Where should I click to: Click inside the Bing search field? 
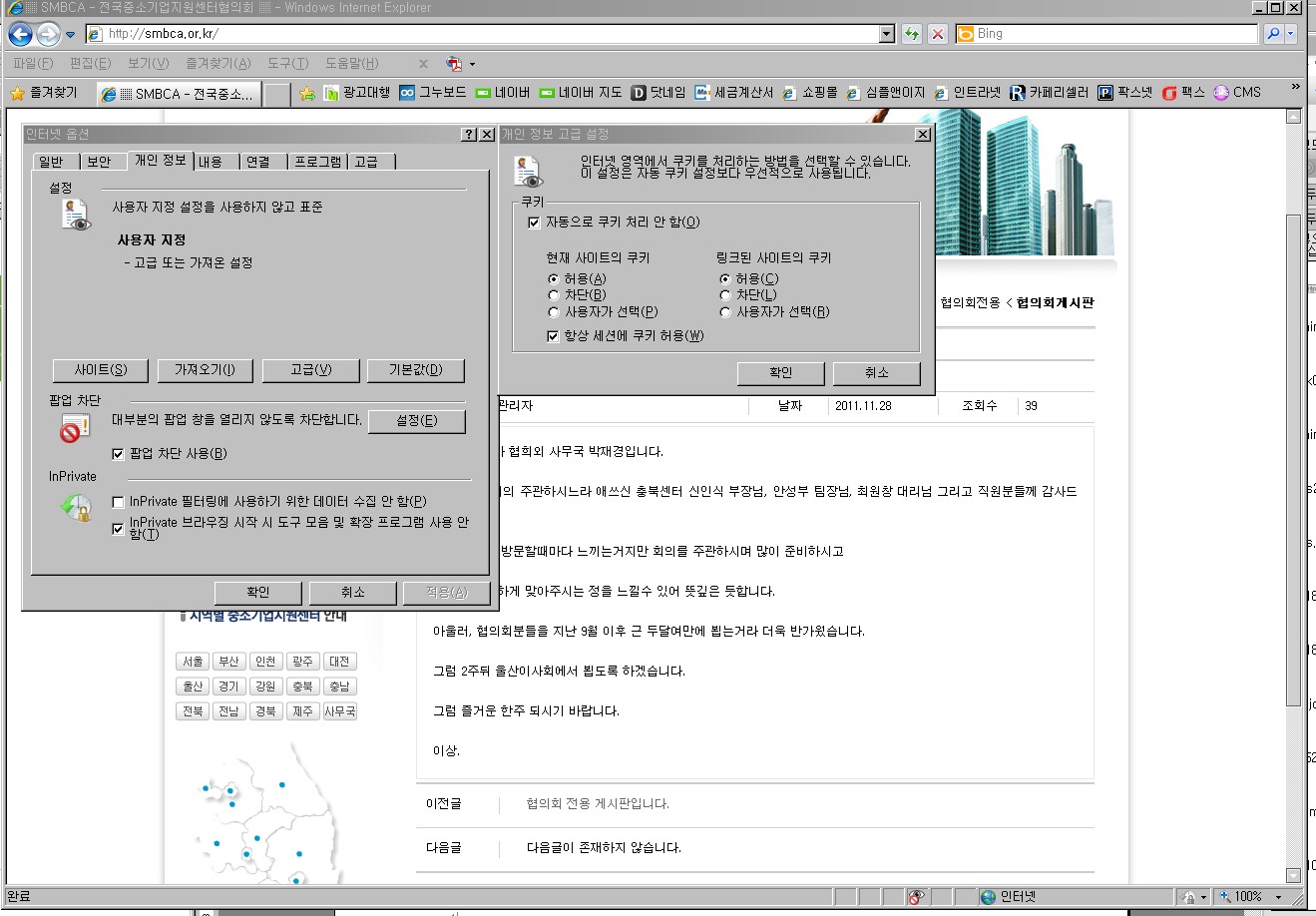tap(1107, 34)
